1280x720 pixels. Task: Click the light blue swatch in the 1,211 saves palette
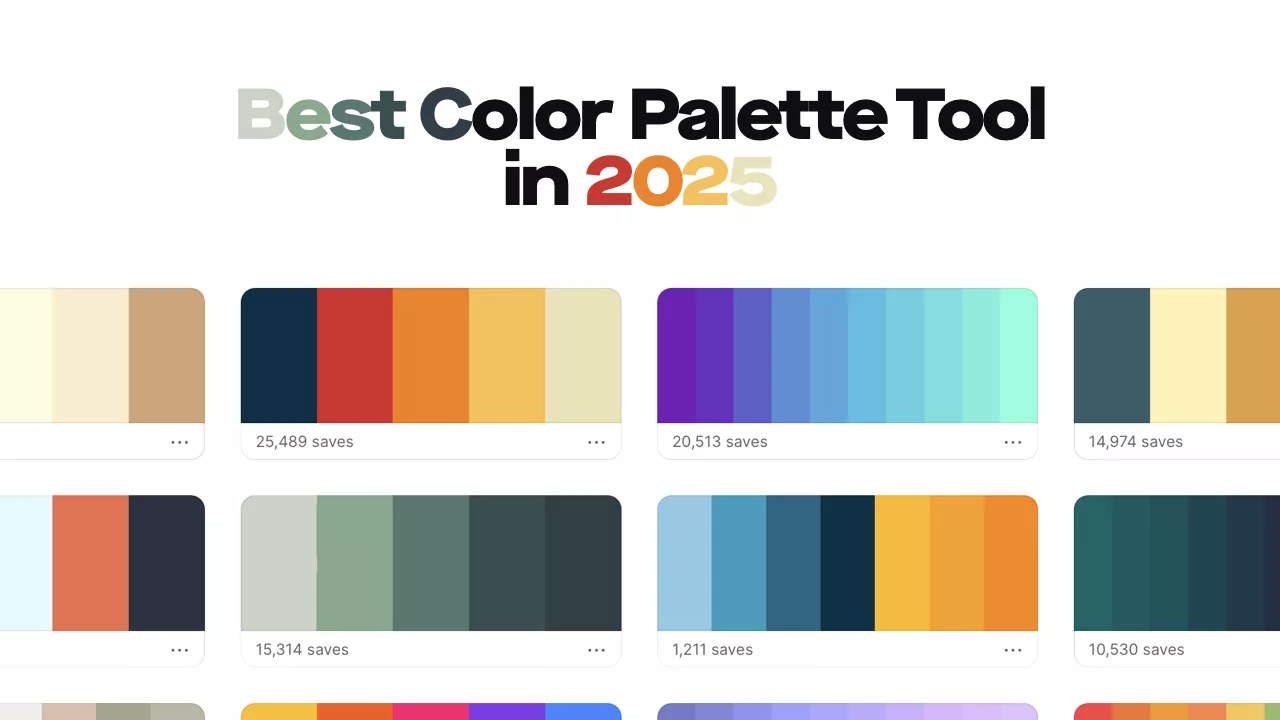point(684,563)
